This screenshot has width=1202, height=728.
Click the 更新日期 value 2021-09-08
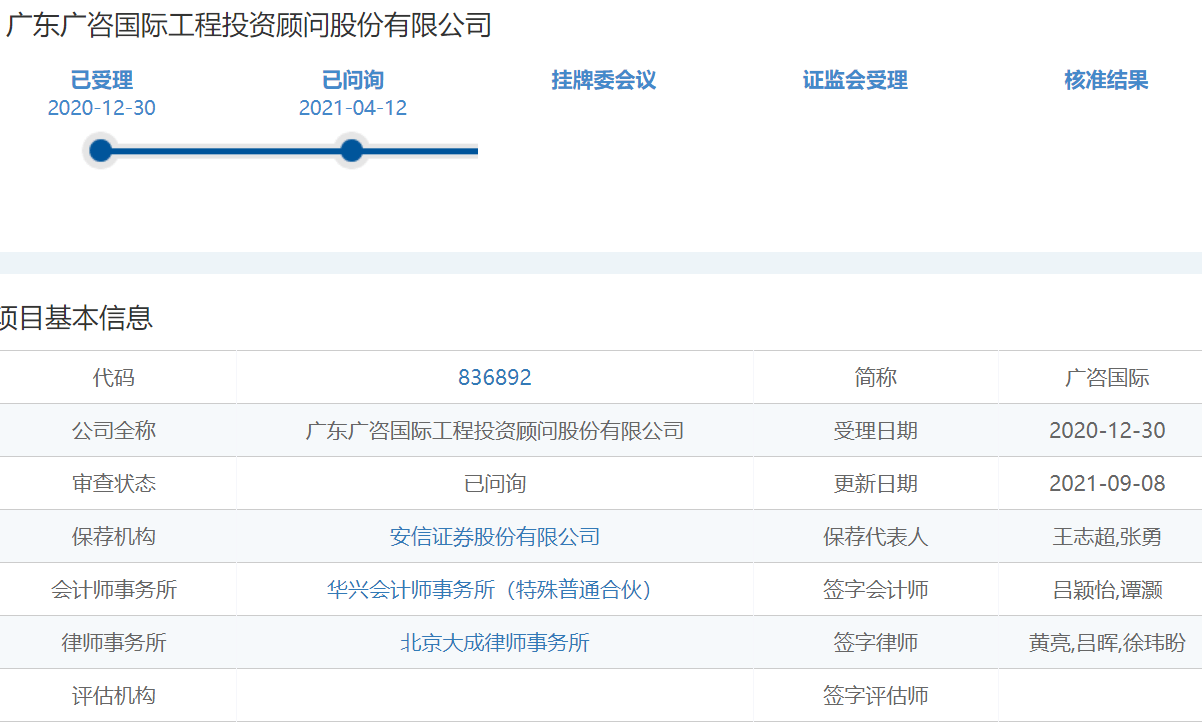point(1107,484)
